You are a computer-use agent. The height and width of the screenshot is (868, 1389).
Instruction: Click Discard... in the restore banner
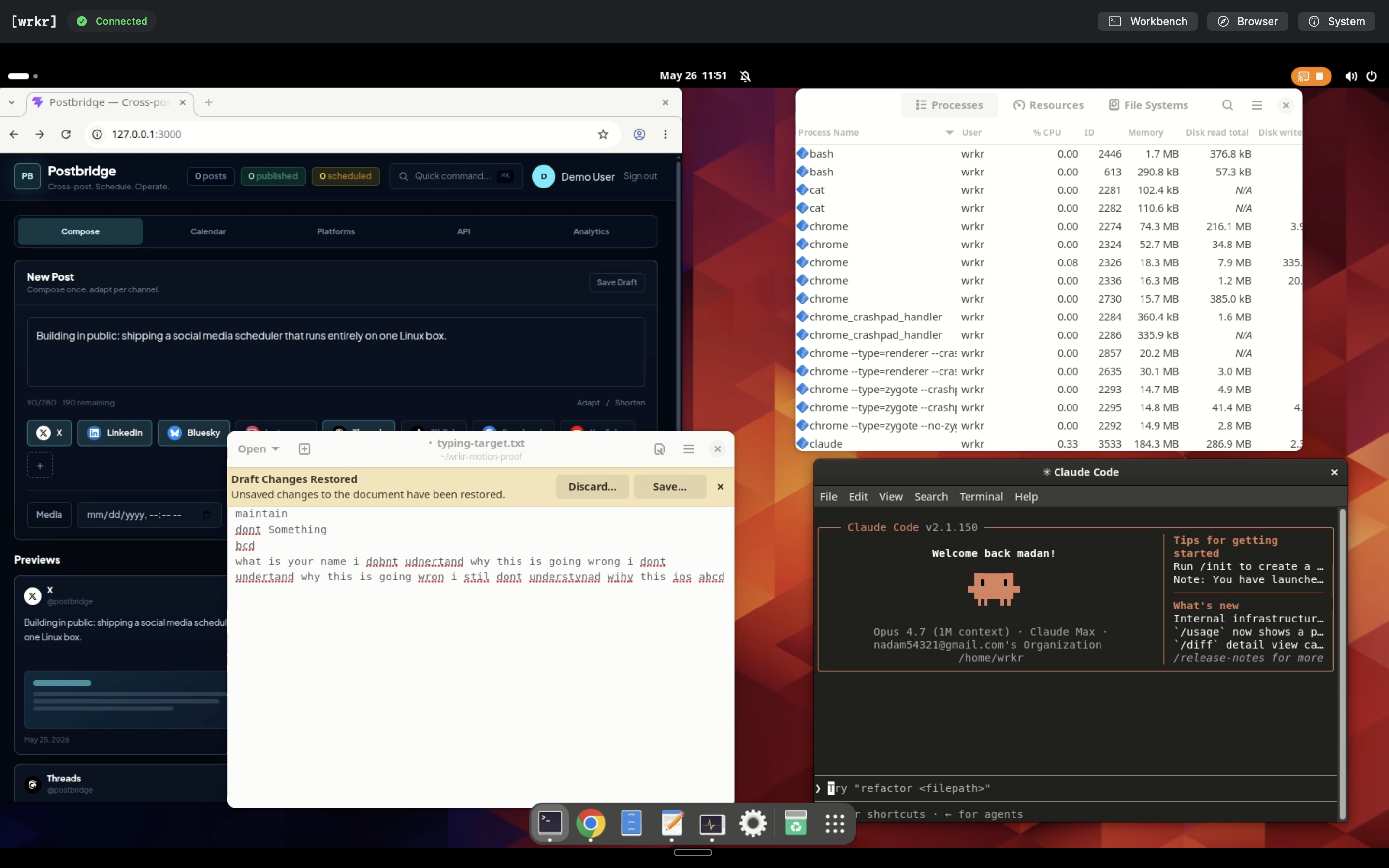593,486
